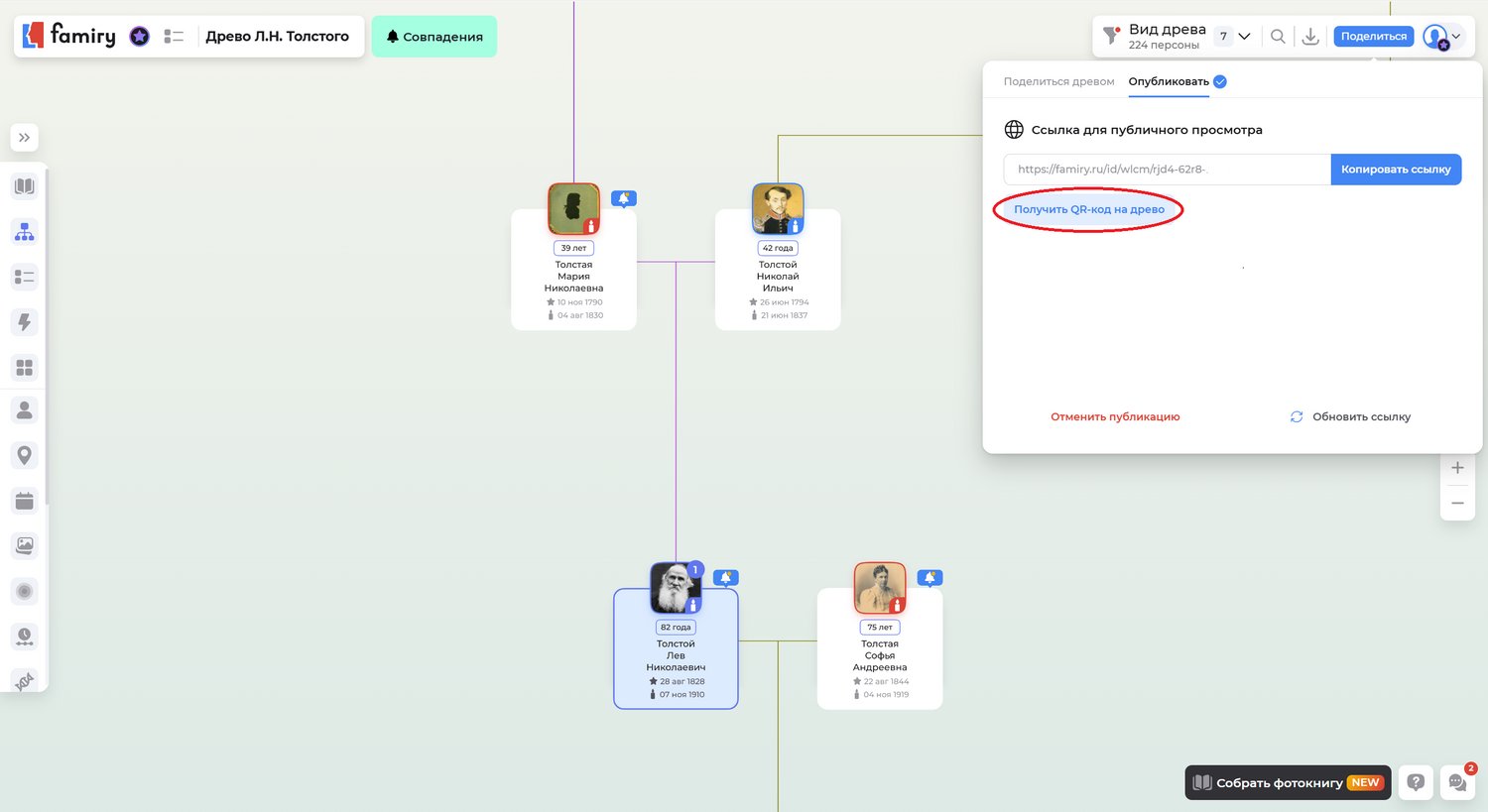Click Отменить публикацию link
Image resolution: width=1488 pixels, height=812 pixels.
pyautogui.click(x=1115, y=416)
